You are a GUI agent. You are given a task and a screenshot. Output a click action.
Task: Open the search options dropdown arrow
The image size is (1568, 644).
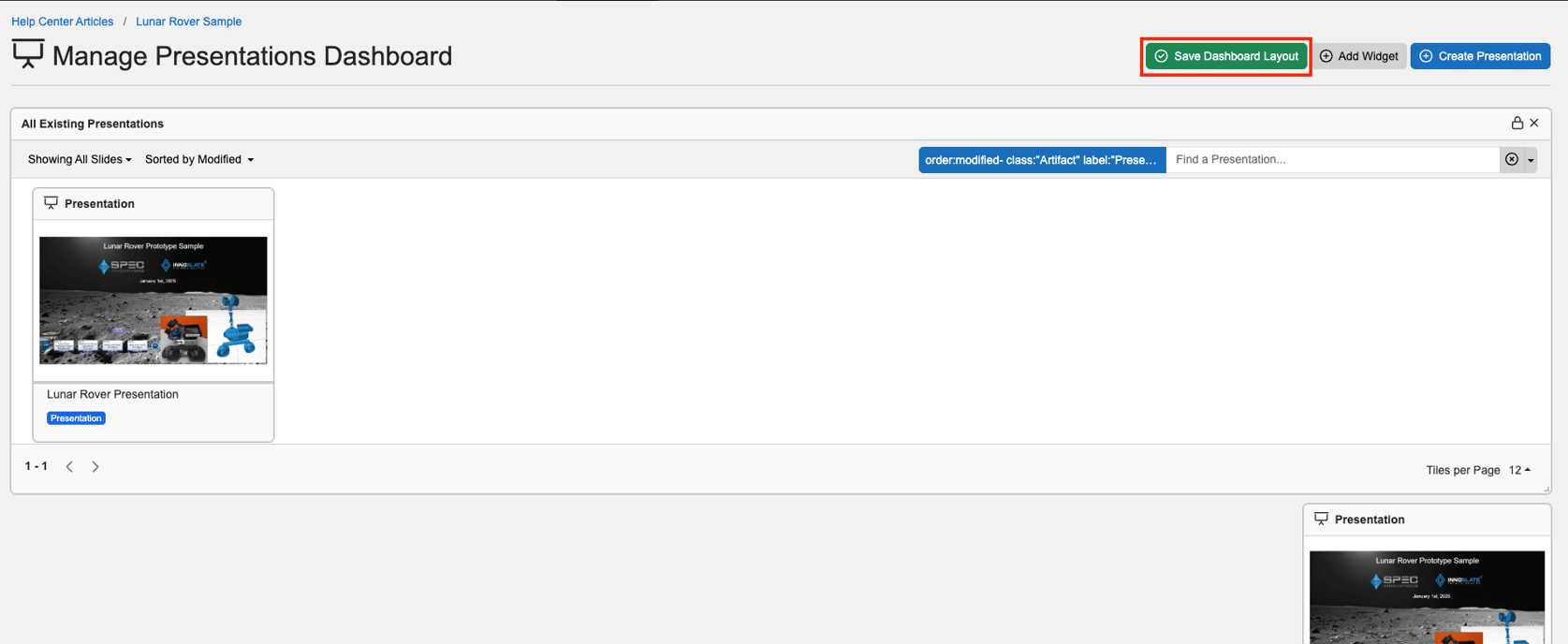point(1531,160)
